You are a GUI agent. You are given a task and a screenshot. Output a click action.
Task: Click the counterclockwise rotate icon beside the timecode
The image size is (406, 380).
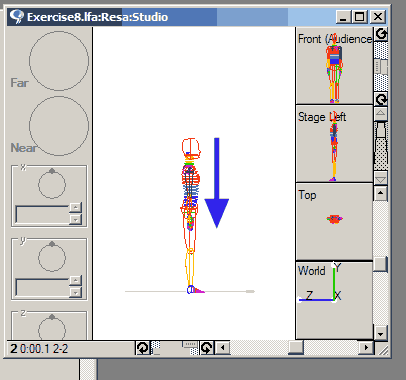143,348
